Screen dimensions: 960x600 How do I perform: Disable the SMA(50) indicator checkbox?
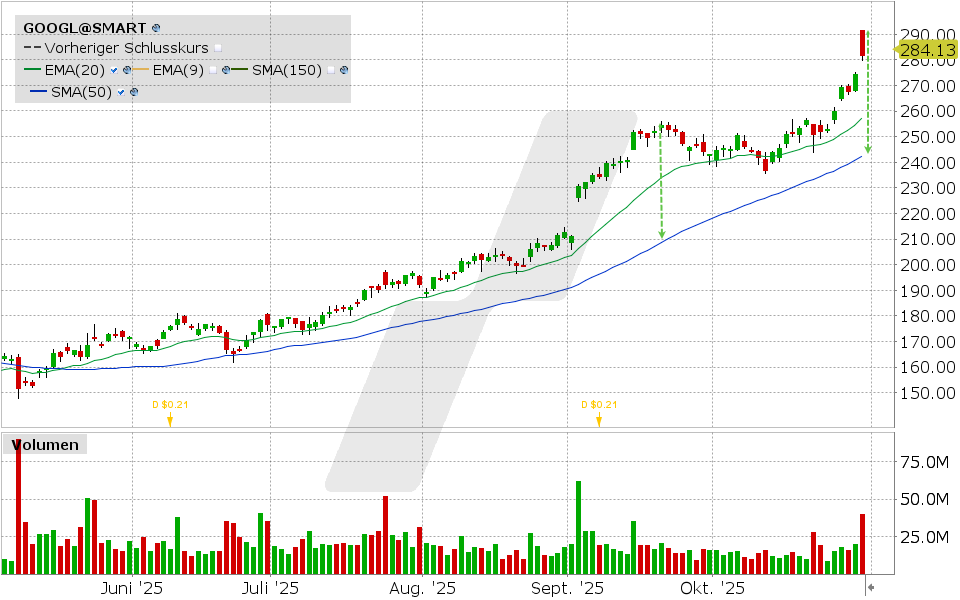121,93
